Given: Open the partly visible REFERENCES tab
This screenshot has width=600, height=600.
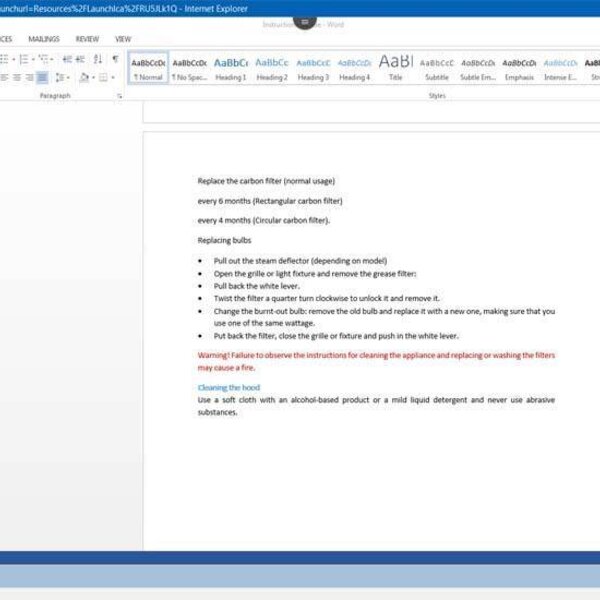Looking at the screenshot, I should pyautogui.click(x=6, y=39).
